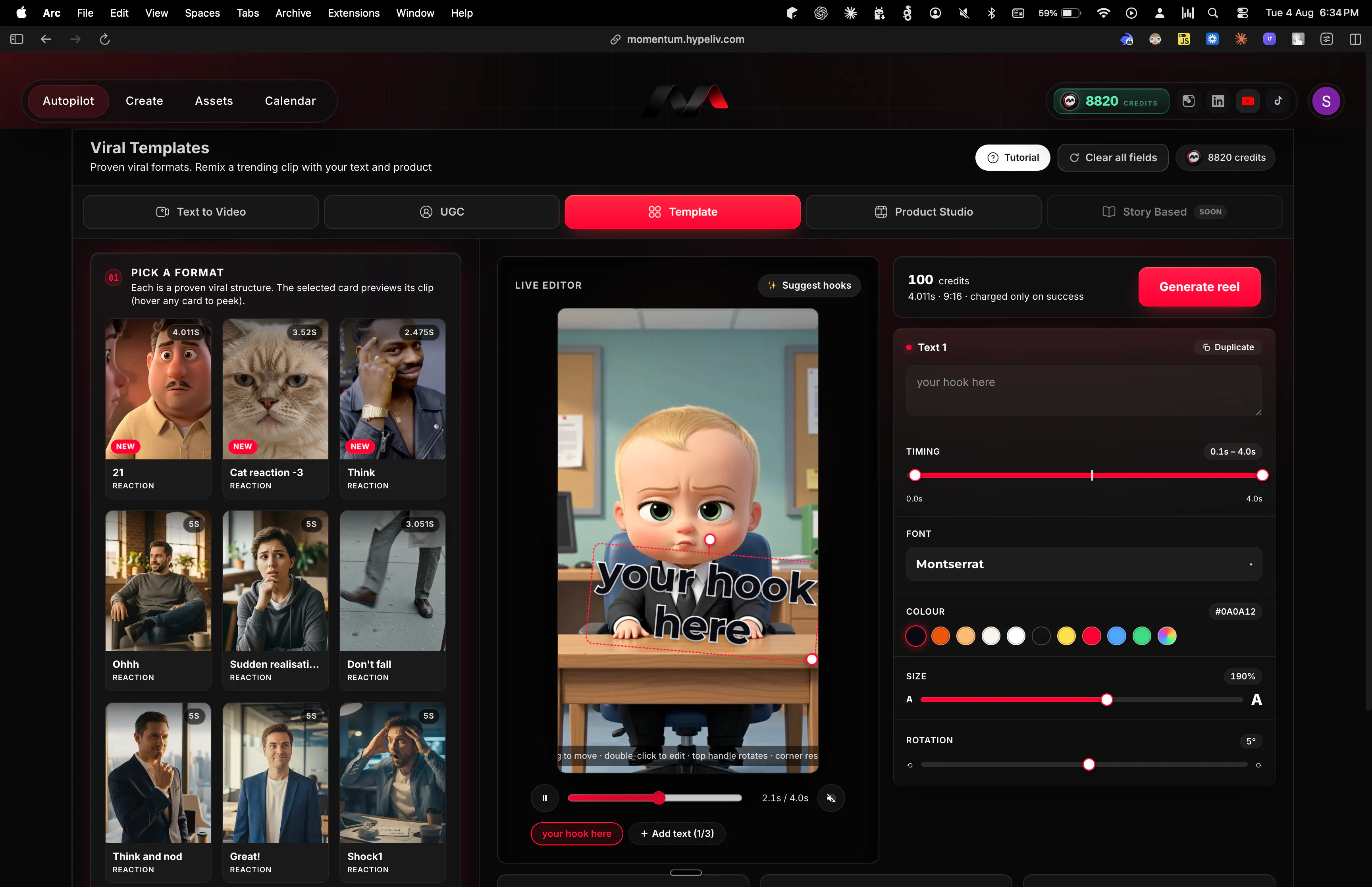
Task: Open the Instagram account icon
Action: 1188,101
